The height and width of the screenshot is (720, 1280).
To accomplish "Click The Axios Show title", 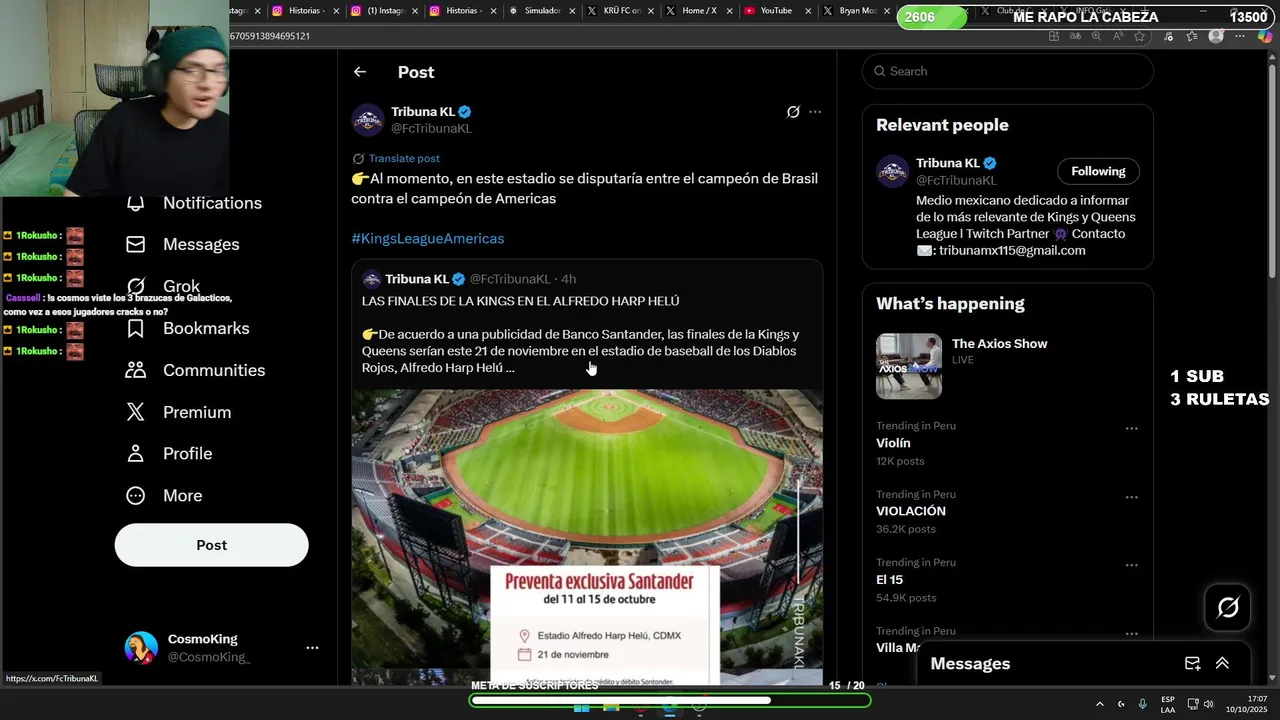I will point(1000,343).
